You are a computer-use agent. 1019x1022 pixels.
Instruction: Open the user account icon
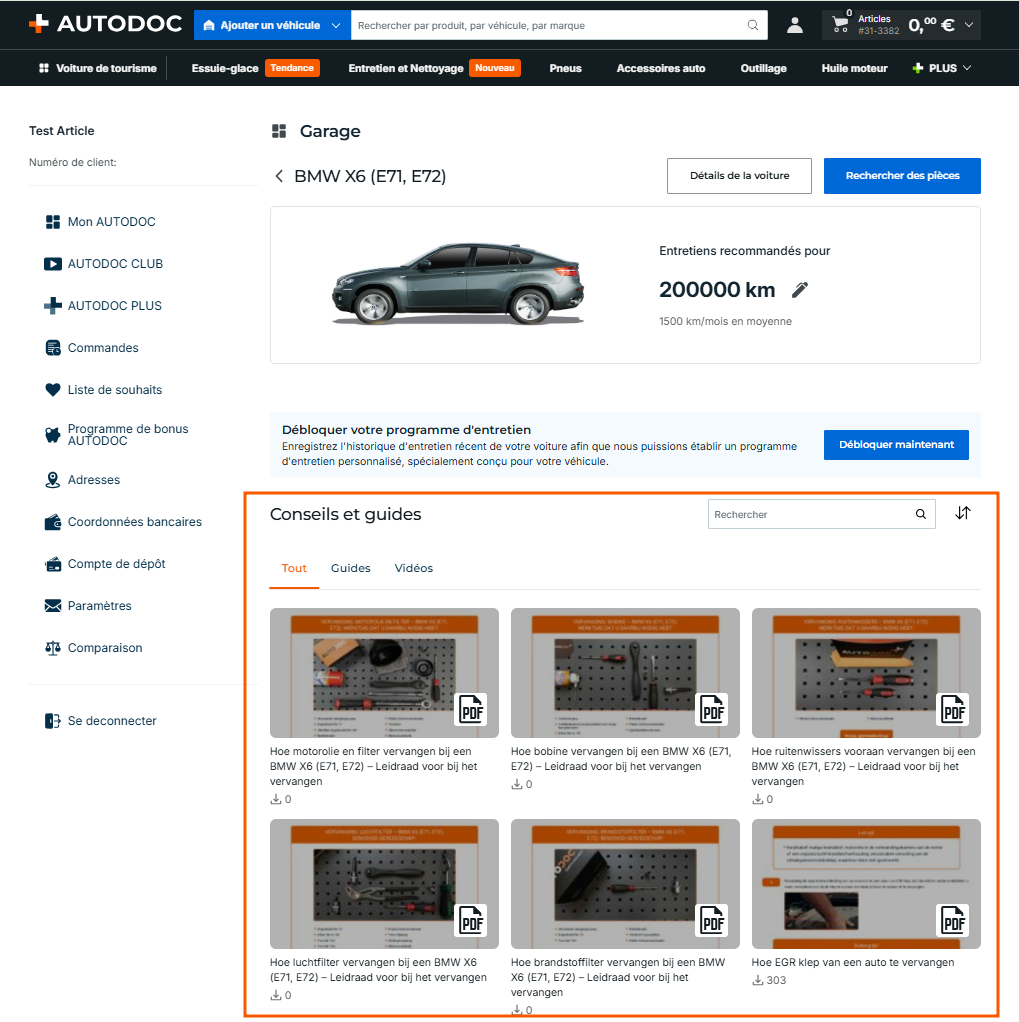click(794, 25)
